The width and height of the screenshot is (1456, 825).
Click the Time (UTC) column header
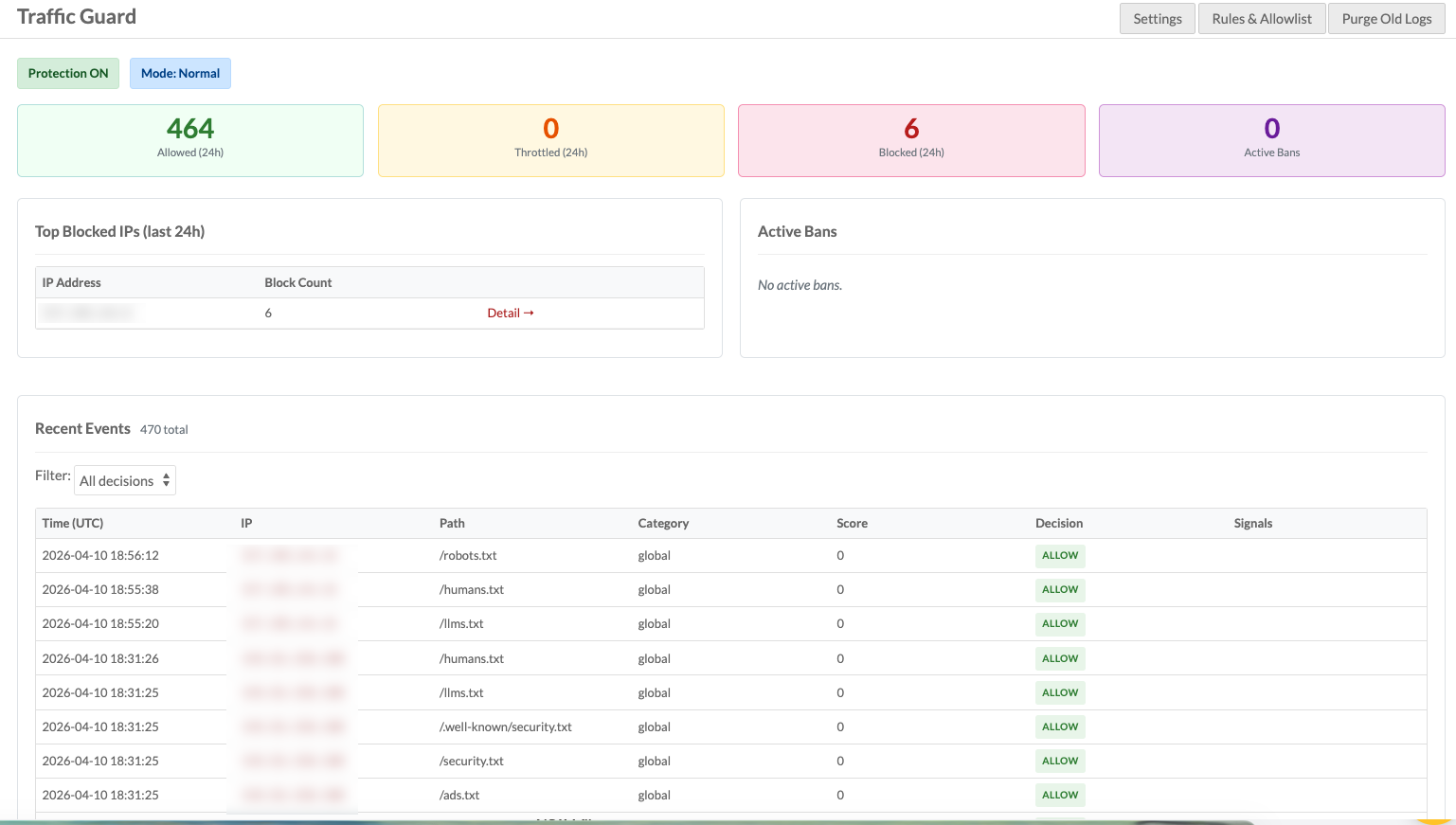72,523
